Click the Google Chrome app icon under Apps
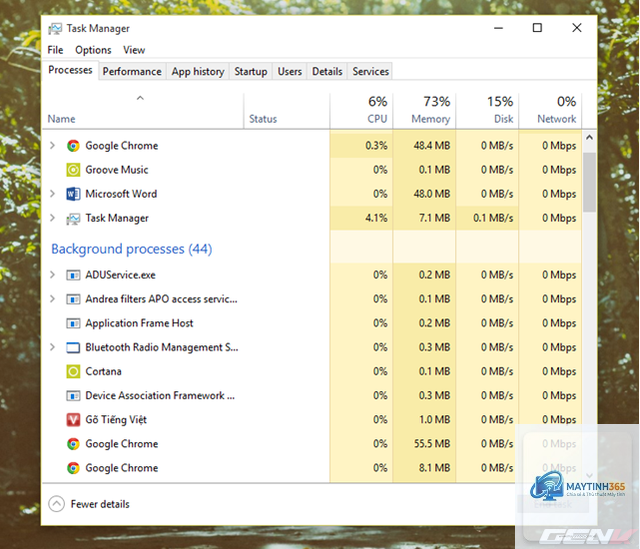Image resolution: width=640 pixels, height=549 pixels. [x=73, y=146]
